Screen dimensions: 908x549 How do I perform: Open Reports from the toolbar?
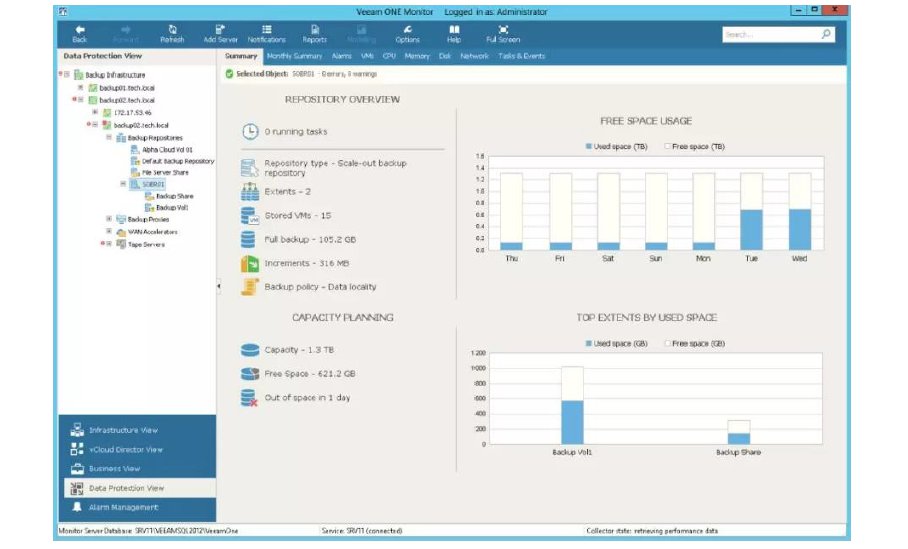(x=314, y=34)
